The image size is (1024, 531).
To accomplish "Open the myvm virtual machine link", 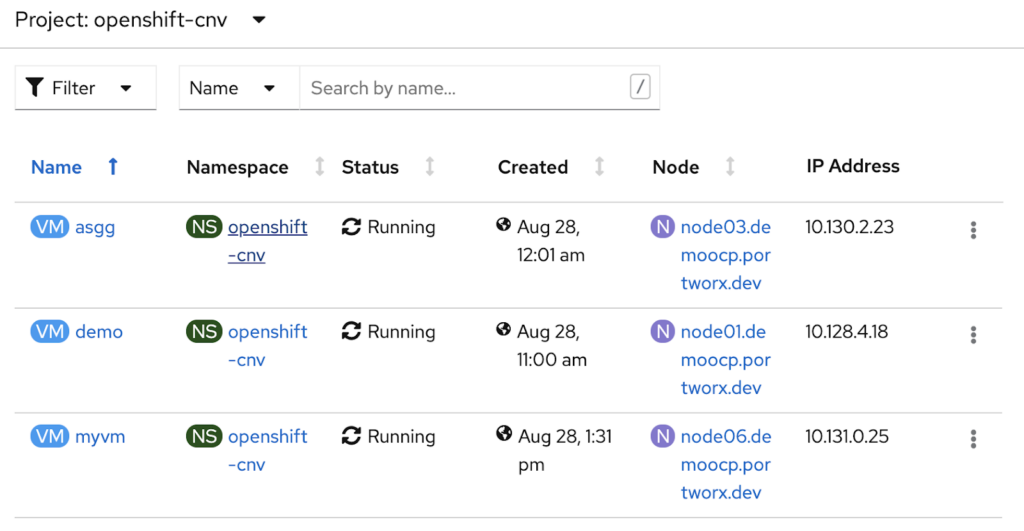I will 100,437.
